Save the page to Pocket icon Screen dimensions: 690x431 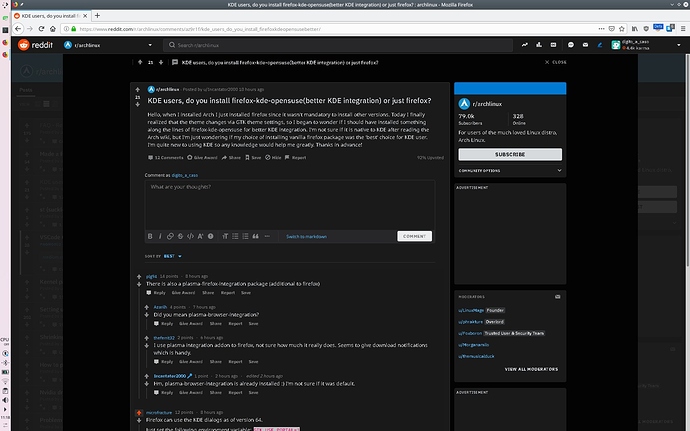612,29
